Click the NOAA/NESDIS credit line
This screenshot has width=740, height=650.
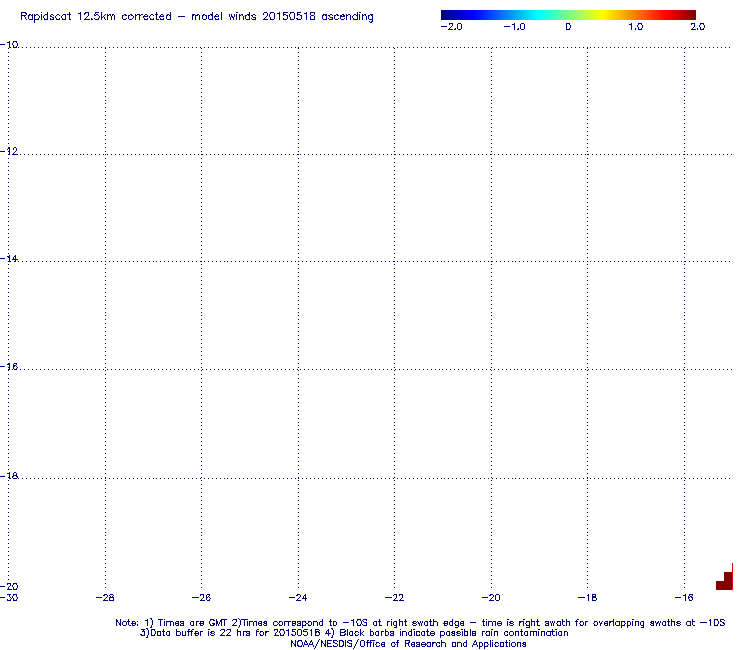pos(408,644)
